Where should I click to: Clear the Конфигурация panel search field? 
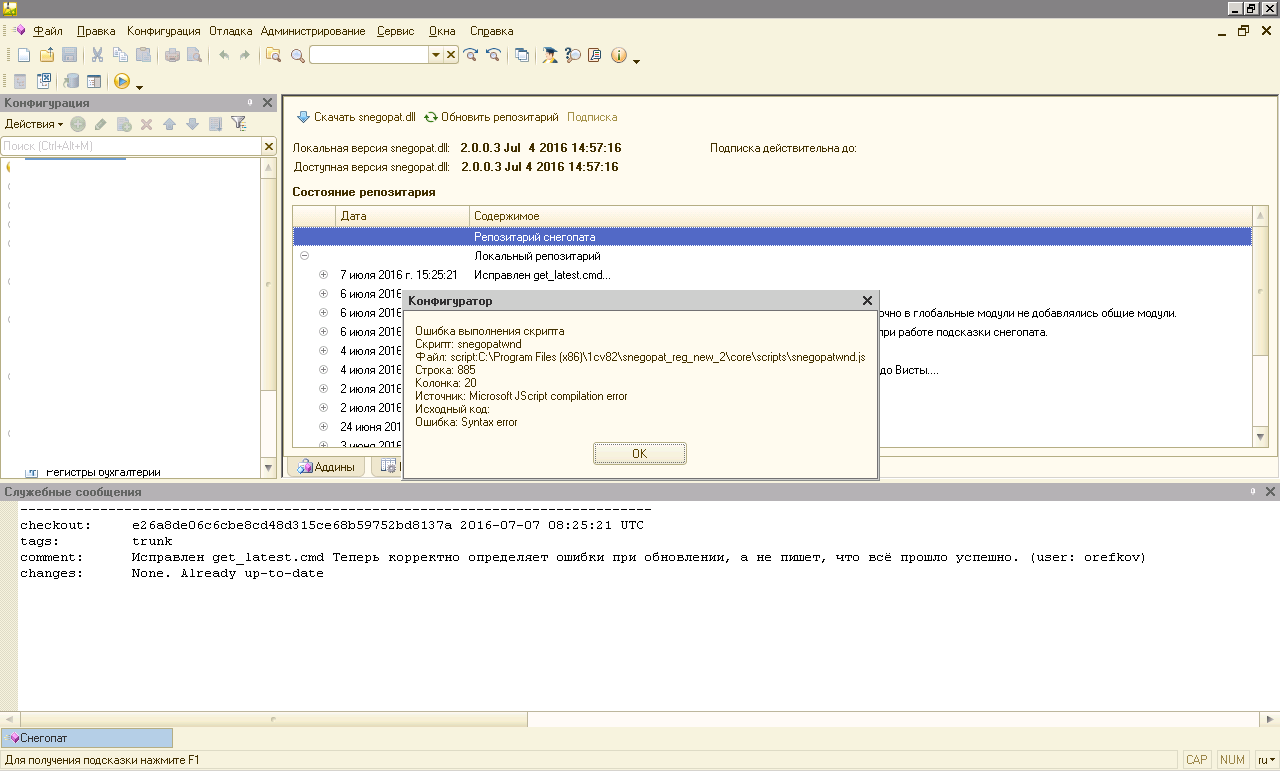tap(268, 147)
